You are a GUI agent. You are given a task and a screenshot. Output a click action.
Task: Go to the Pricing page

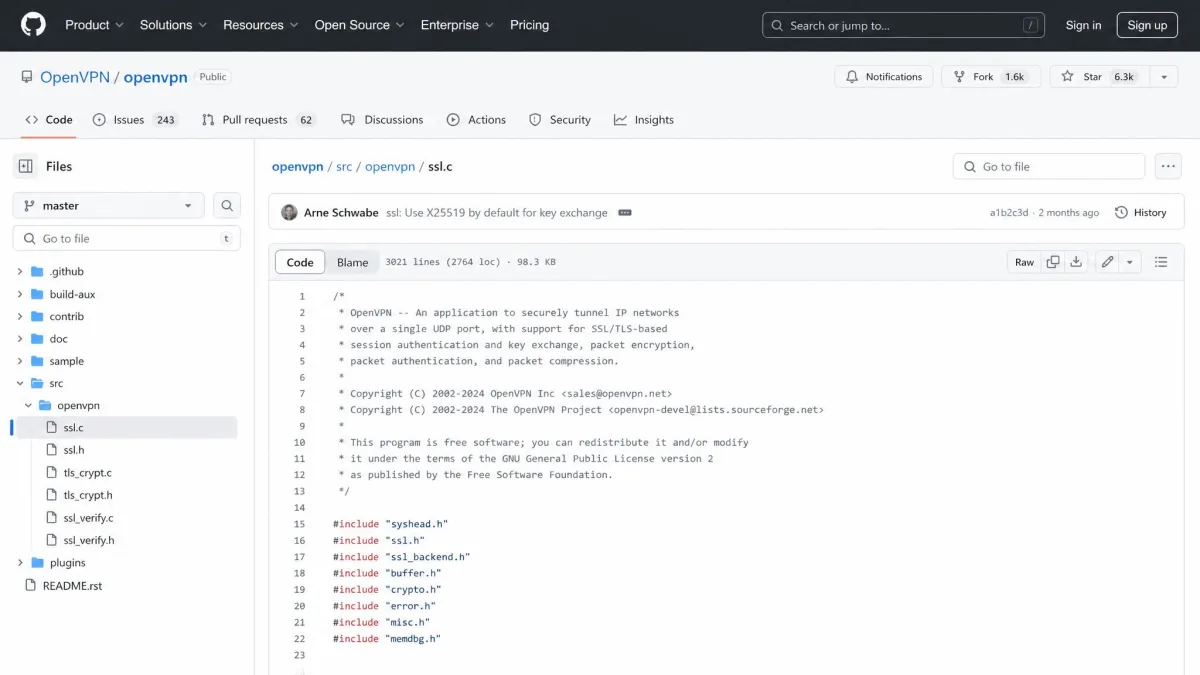529,25
